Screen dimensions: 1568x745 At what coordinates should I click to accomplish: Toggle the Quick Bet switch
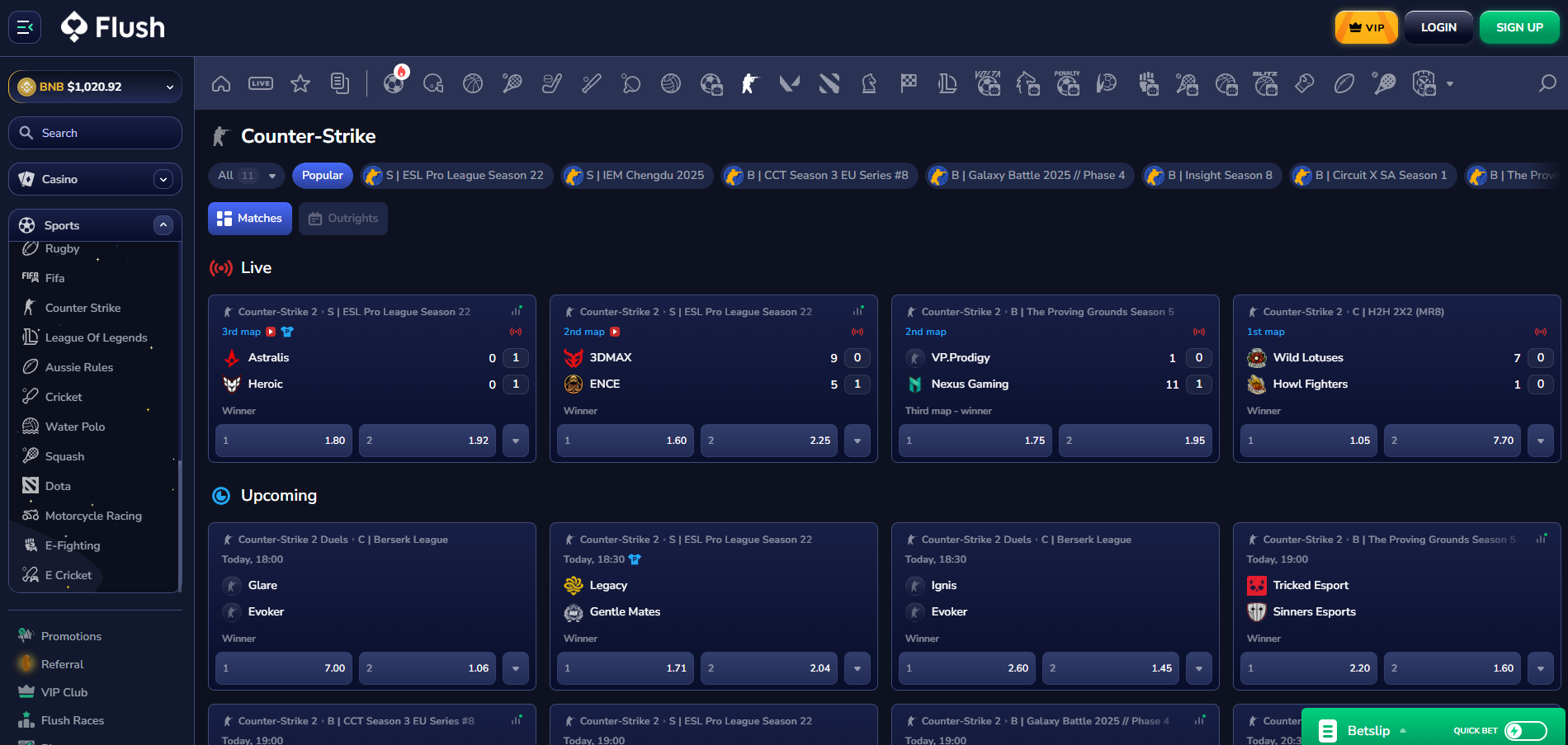point(1526,730)
